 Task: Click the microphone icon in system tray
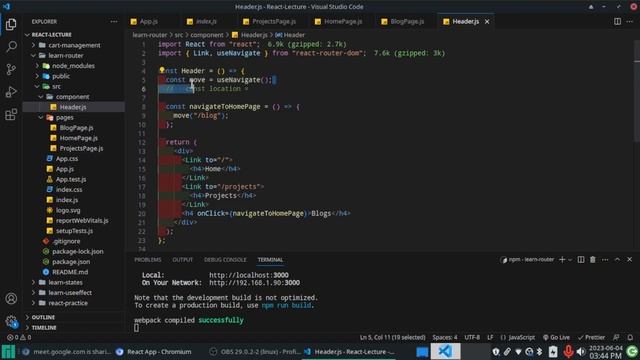[x=568, y=351]
